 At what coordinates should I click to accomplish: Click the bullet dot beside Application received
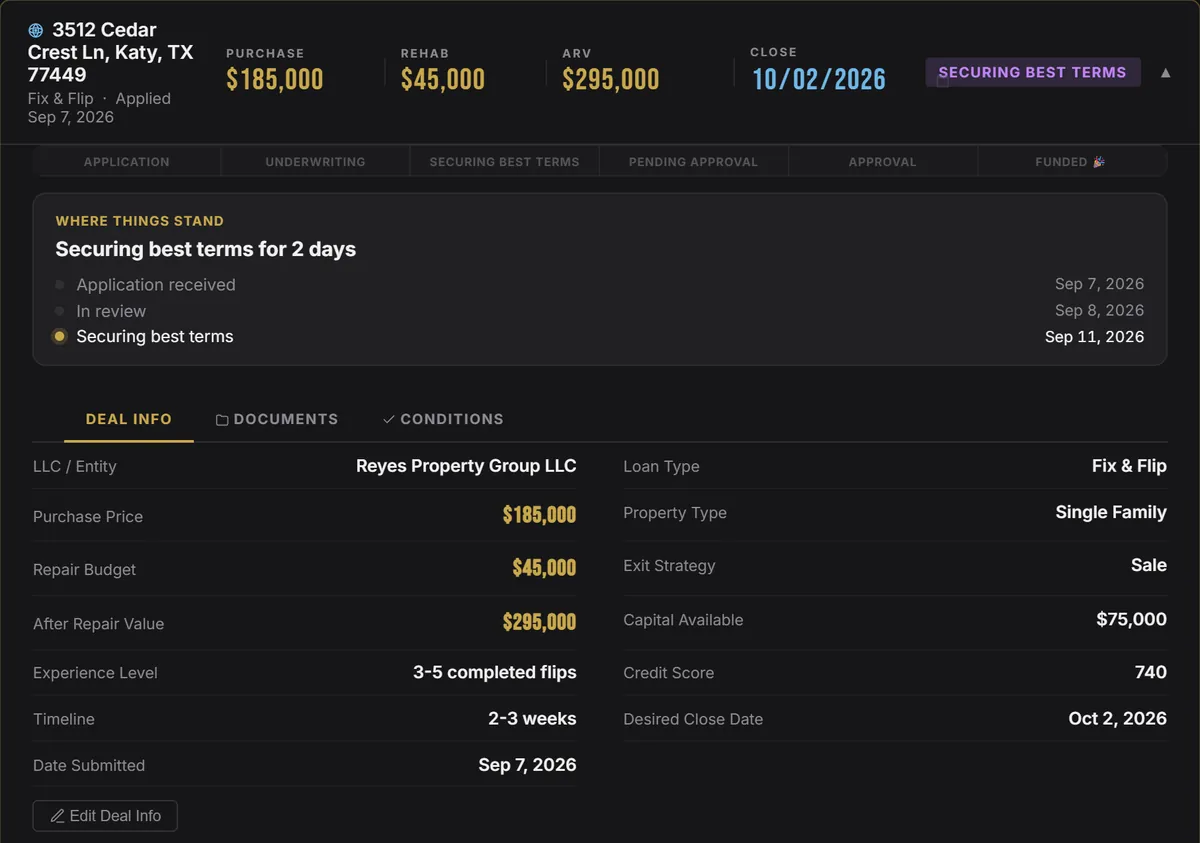pos(59,285)
